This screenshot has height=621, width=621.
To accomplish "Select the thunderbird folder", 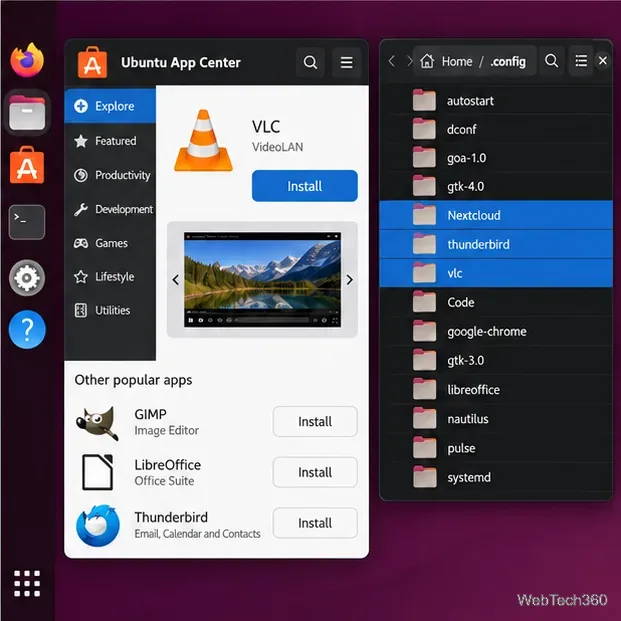I will tap(496, 244).
